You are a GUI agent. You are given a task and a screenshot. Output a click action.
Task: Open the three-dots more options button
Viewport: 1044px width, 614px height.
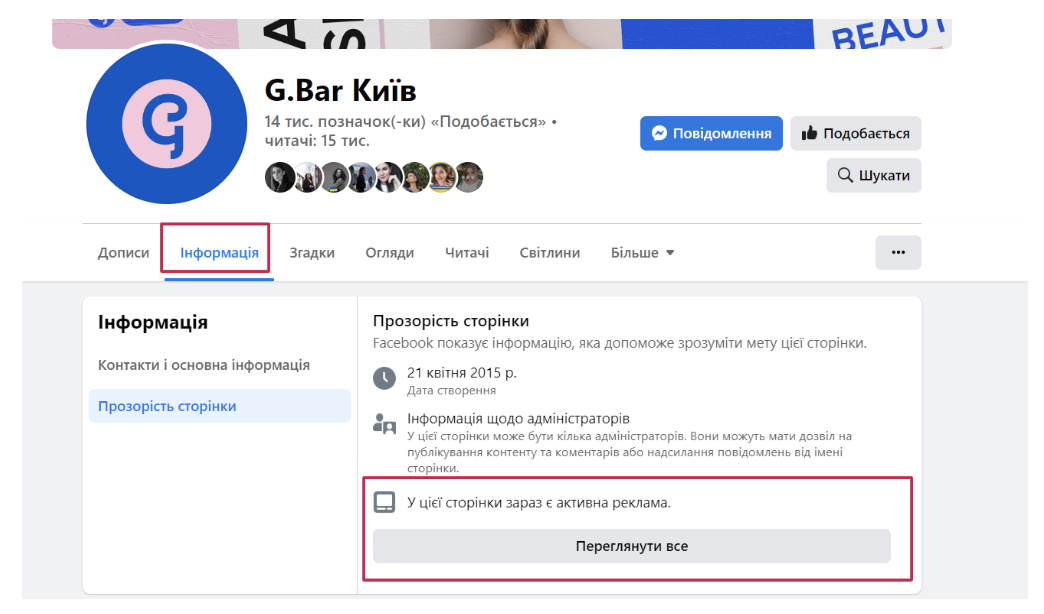[898, 253]
